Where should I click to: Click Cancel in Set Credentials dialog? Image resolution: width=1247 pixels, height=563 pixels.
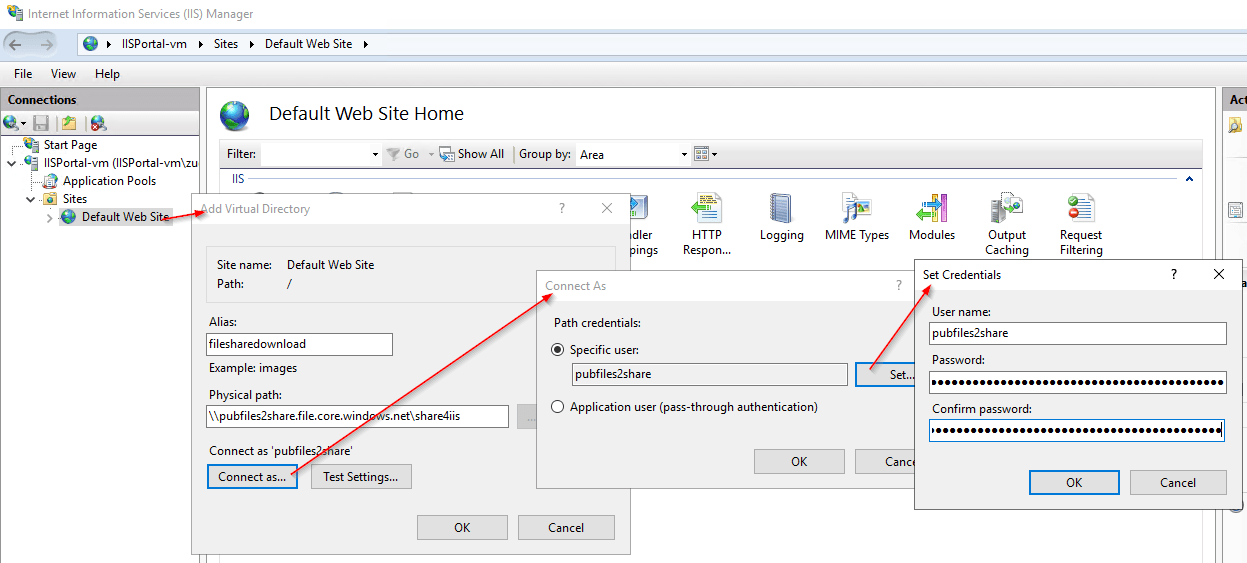(1178, 482)
